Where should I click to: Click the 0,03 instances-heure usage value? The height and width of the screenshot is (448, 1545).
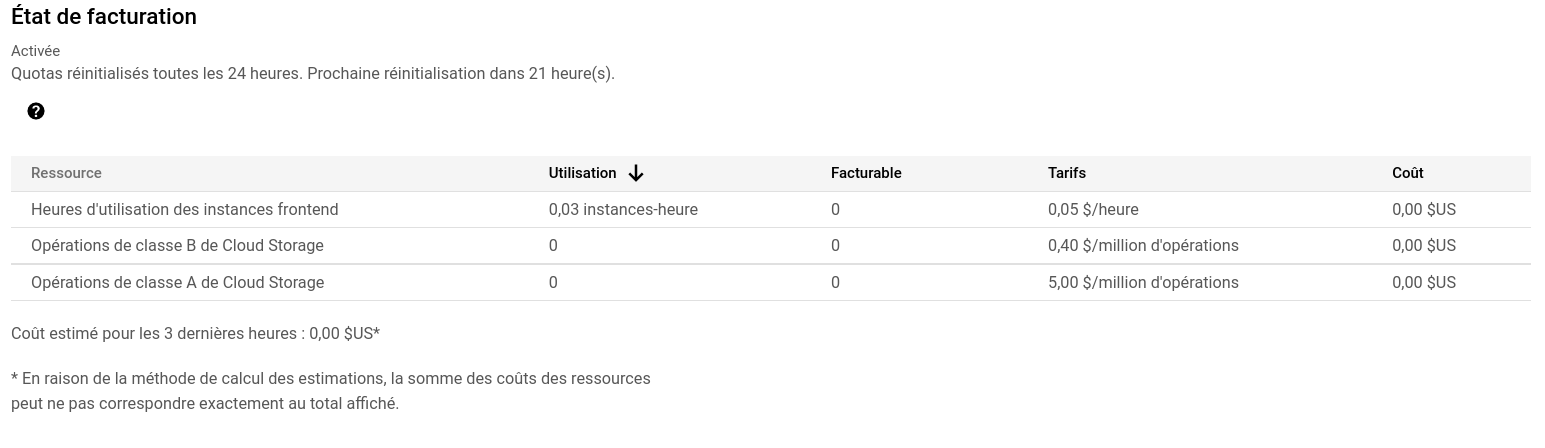pyautogui.click(x=623, y=210)
